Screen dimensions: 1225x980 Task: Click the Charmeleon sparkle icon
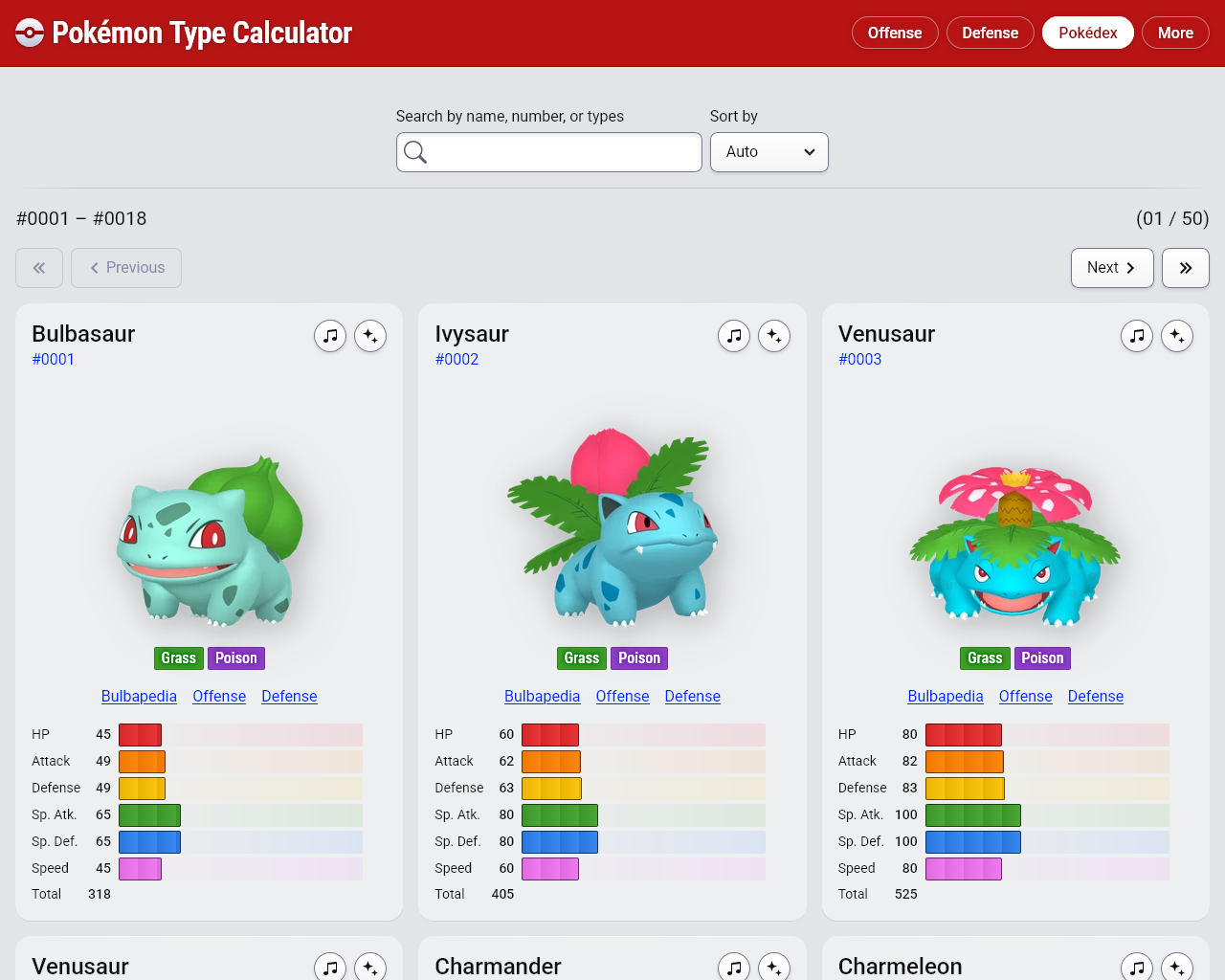(x=1177, y=967)
